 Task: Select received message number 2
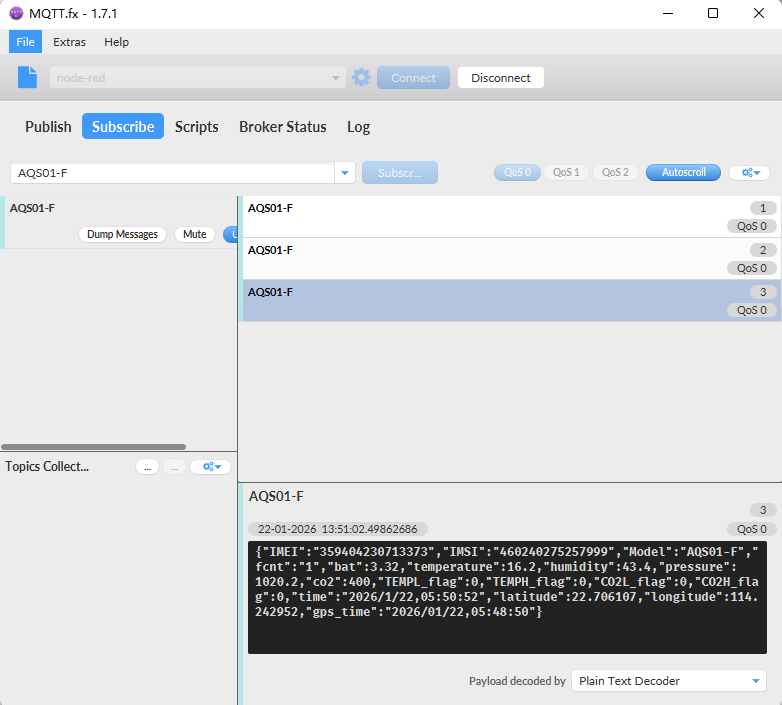(x=510, y=259)
